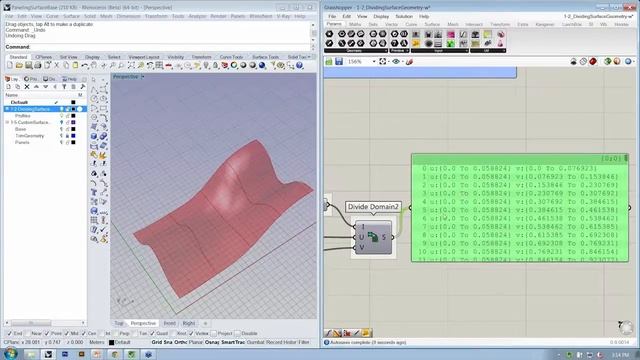Toggle the Cen osnap checkbox
The height and width of the screenshot is (360, 640).
(84, 333)
